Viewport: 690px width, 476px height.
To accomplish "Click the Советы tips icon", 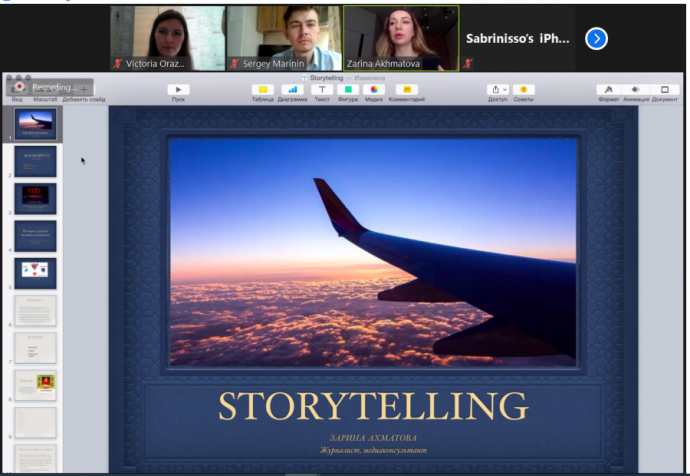I will point(523,90).
